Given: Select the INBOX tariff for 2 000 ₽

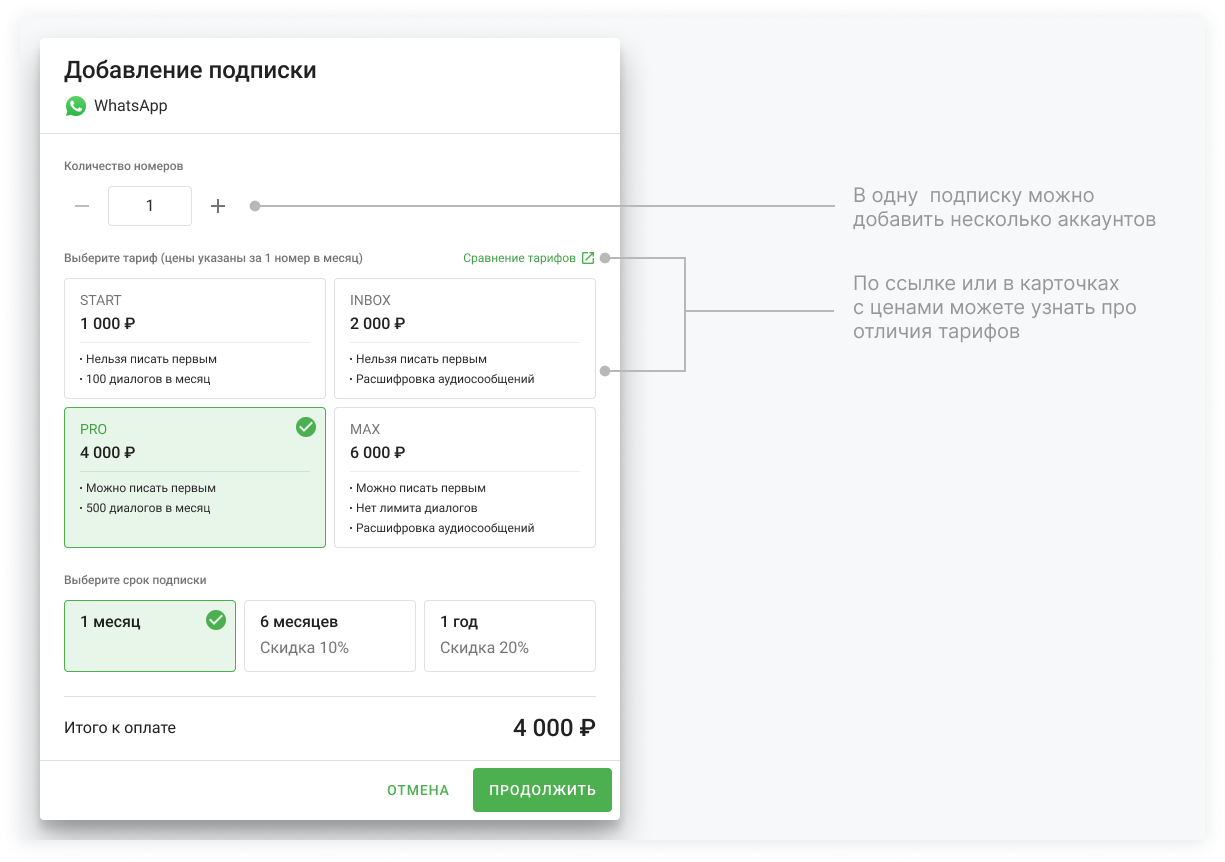Looking at the screenshot, I should pos(464,338).
